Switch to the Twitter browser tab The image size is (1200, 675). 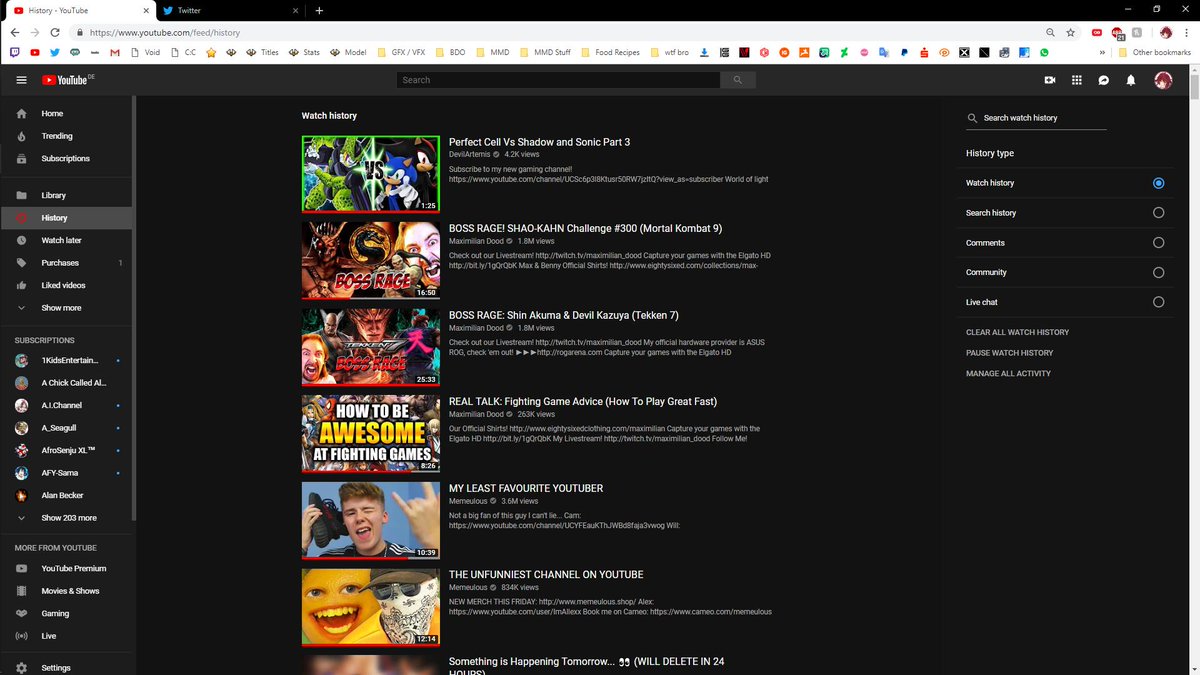229,10
